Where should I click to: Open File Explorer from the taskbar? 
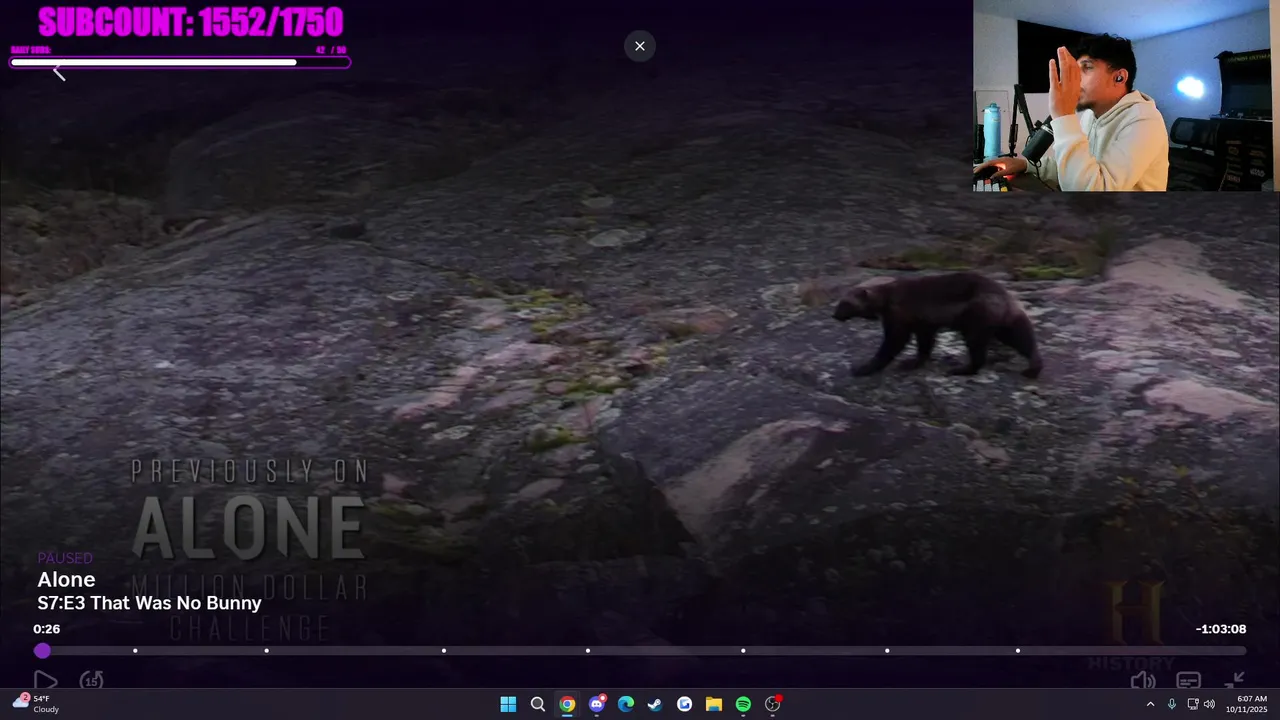pos(714,704)
